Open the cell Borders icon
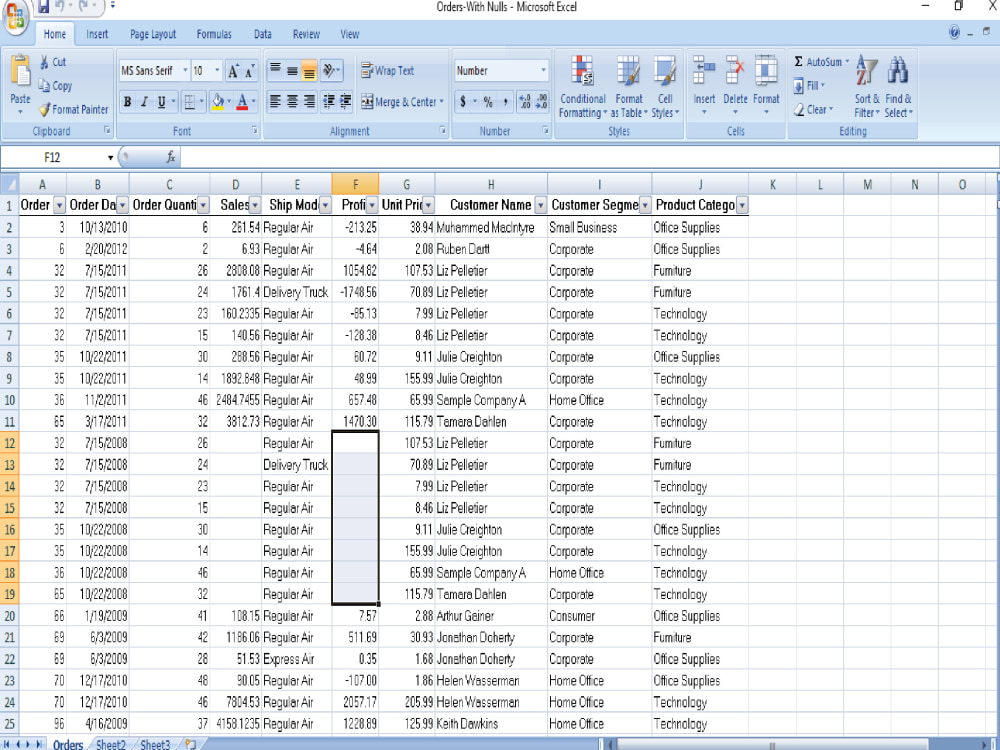 (x=189, y=101)
